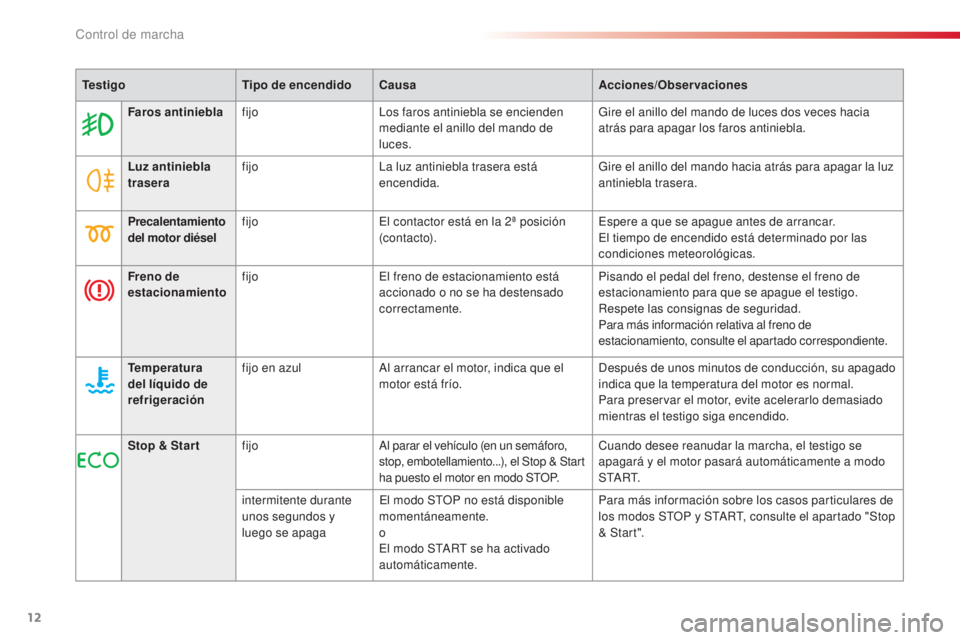Viewport: 960px width, 640px height.
Task: Click the red header bar at top
Action: click(x=718, y=36)
